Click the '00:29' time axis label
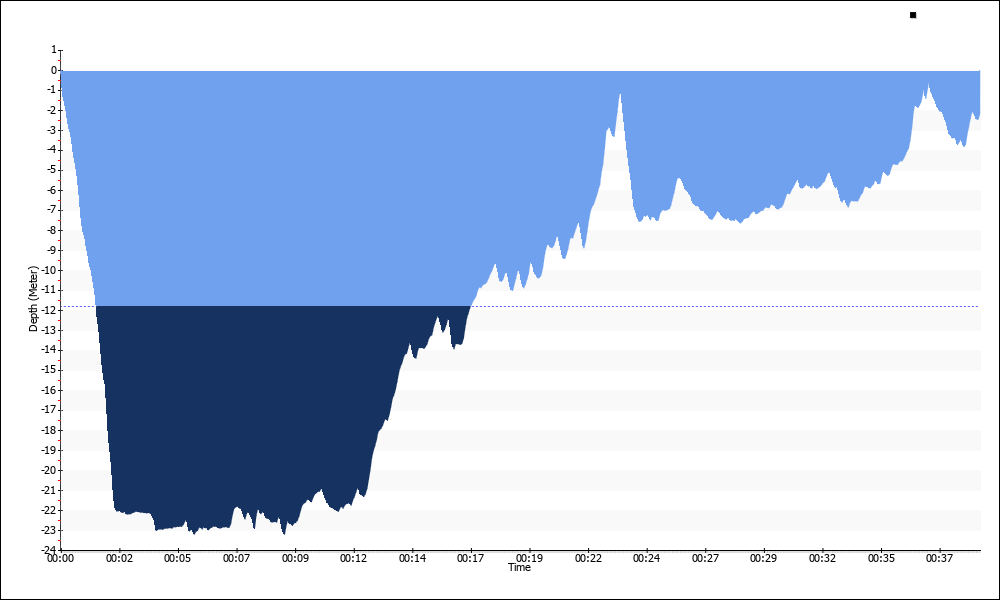 [x=763, y=559]
